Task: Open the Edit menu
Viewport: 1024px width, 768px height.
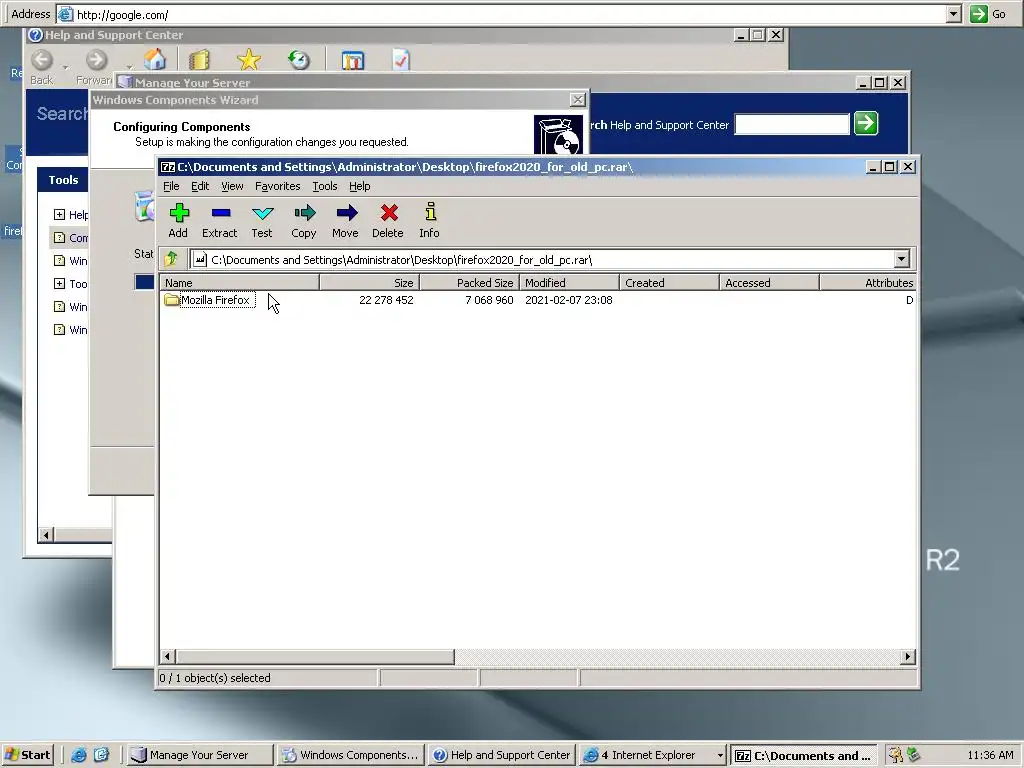Action: click(200, 186)
